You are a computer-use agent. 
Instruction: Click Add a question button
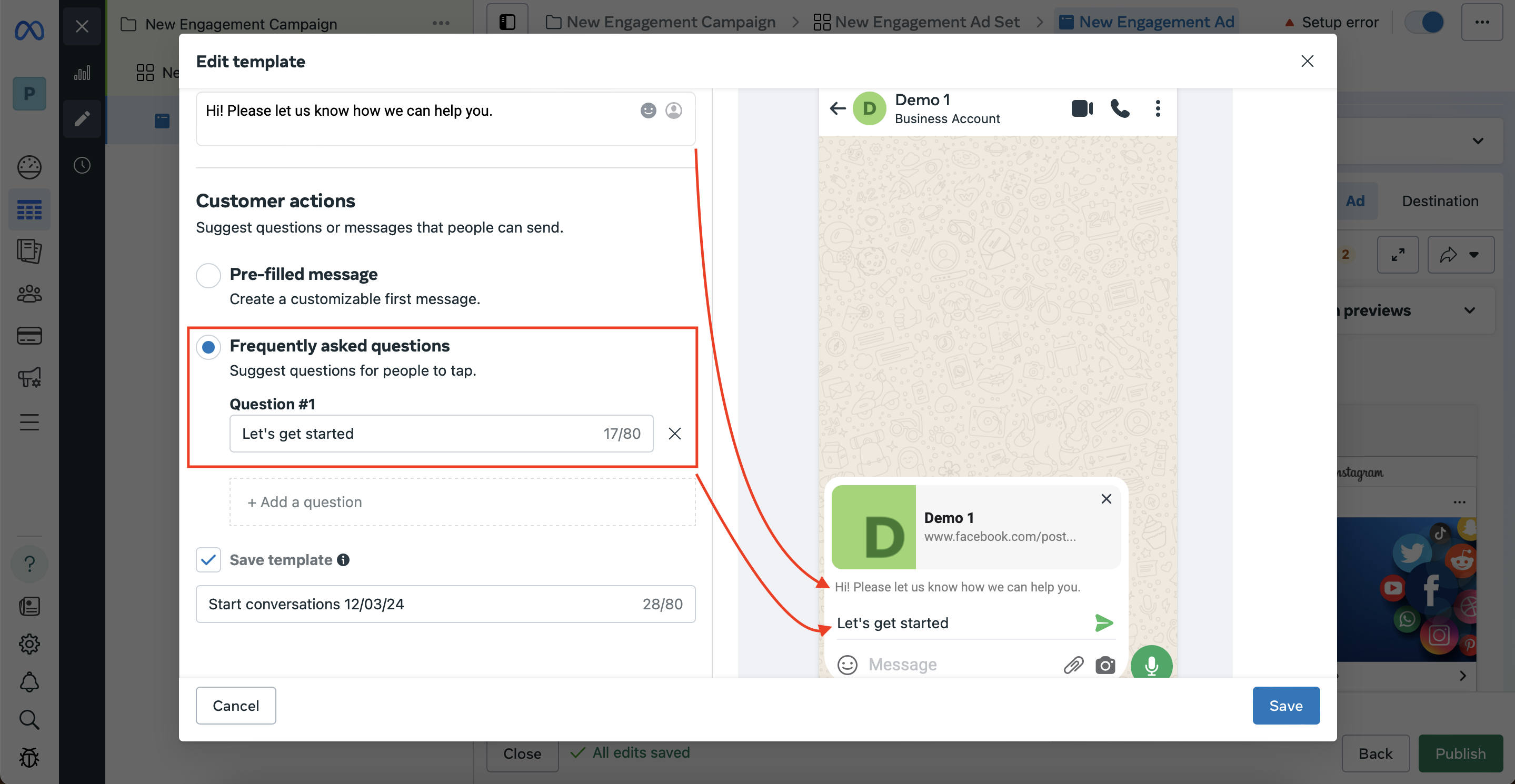pos(462,502)
